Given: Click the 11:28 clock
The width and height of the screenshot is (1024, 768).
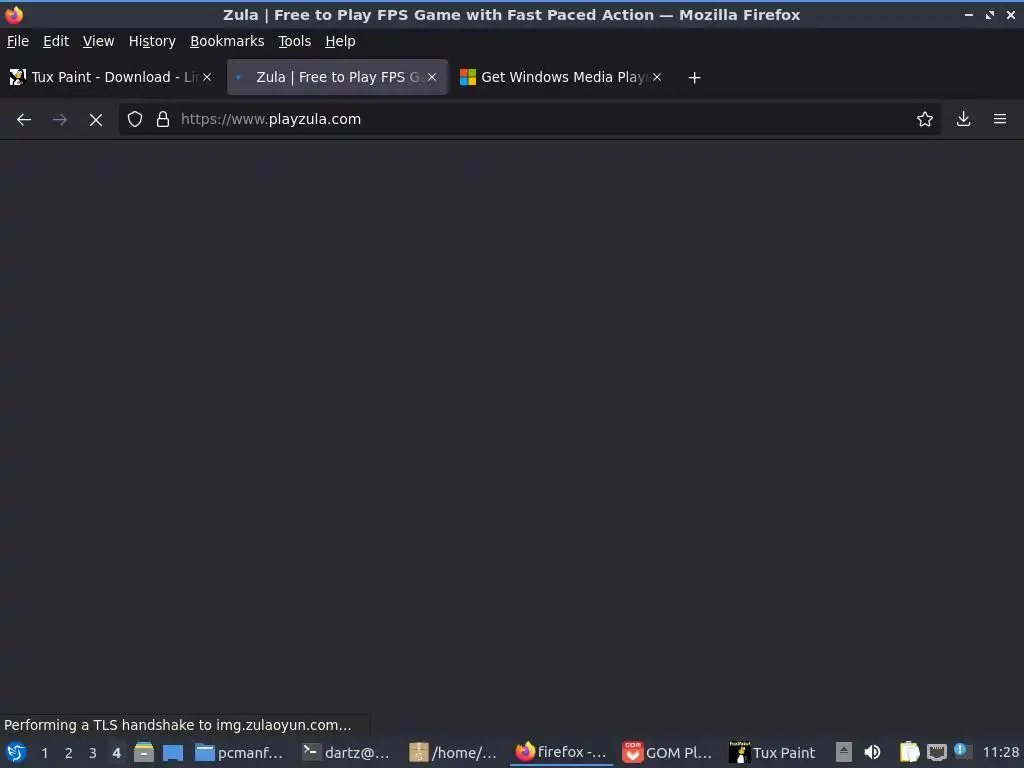Looking at the screenshot, I should pyautogui.click(x=1000, y=752).
